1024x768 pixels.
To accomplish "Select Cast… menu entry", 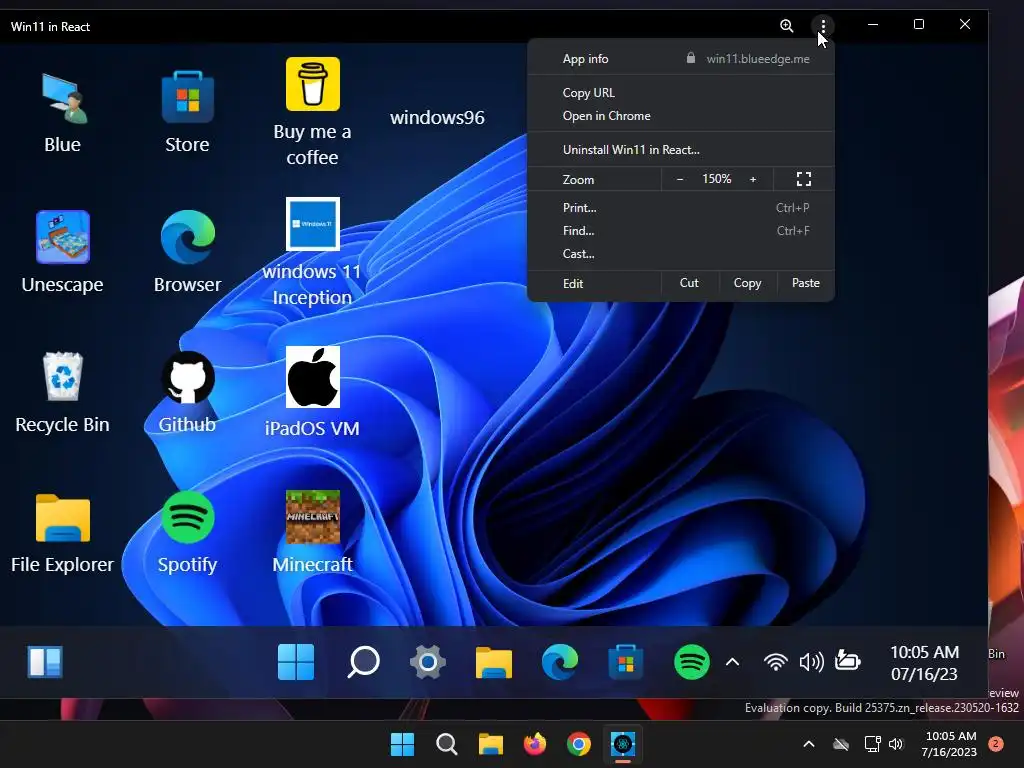I will coord(680,253).
